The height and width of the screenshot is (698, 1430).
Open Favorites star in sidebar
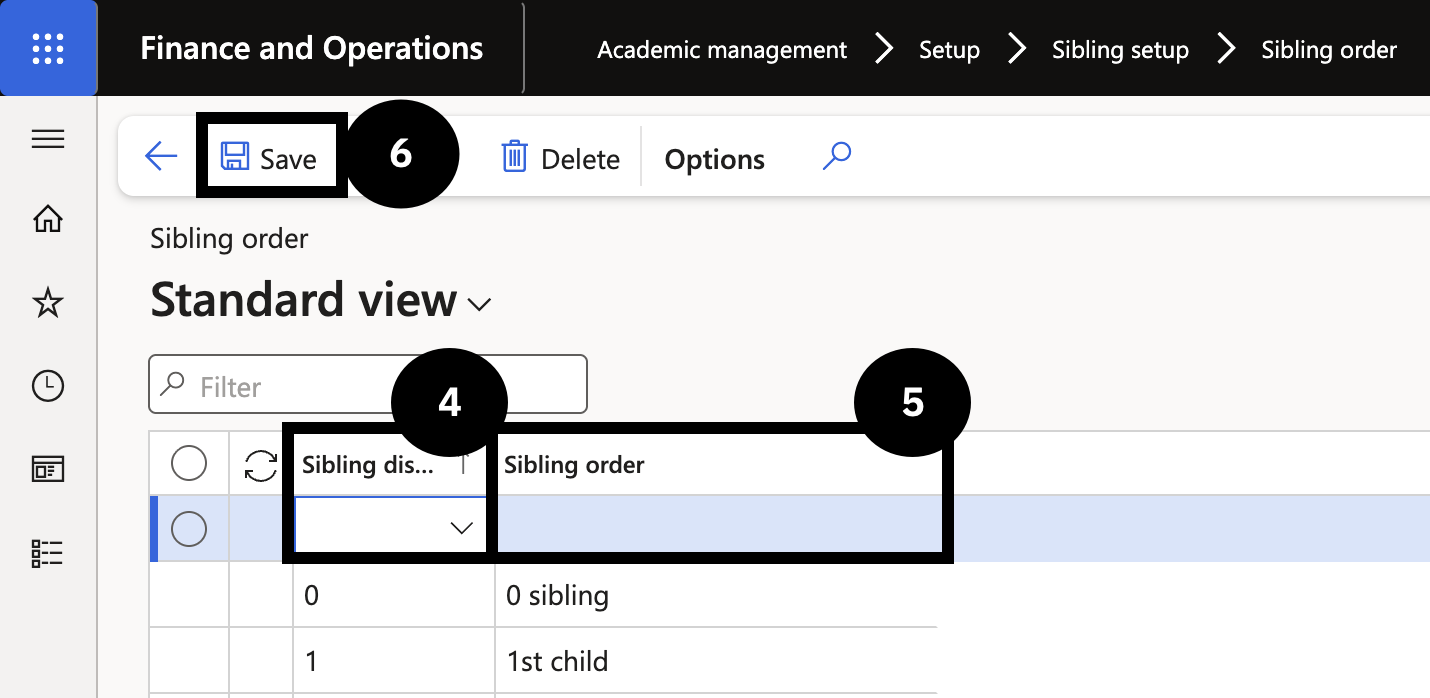coord(48,302)
